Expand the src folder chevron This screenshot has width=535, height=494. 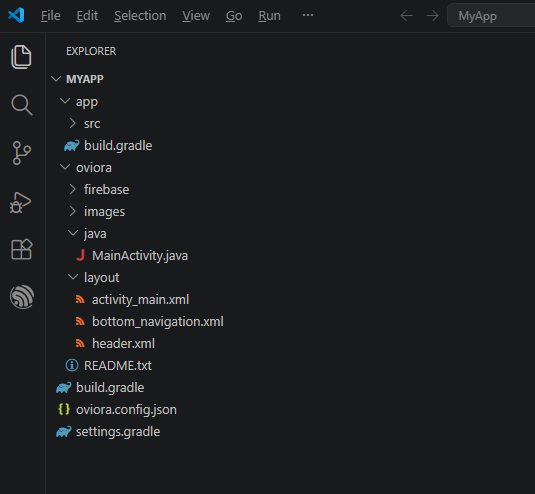click(72, 123)
